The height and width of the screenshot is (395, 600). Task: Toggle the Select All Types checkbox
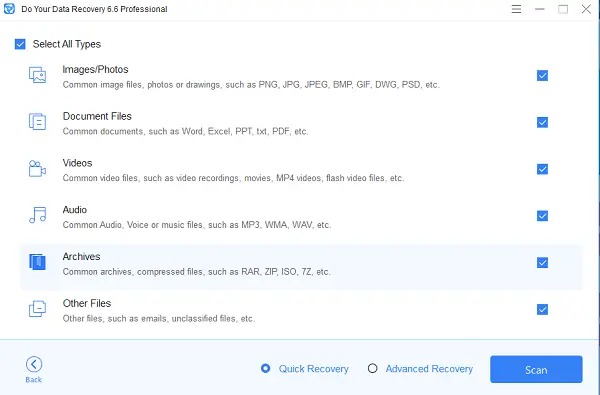pos(20,44)
